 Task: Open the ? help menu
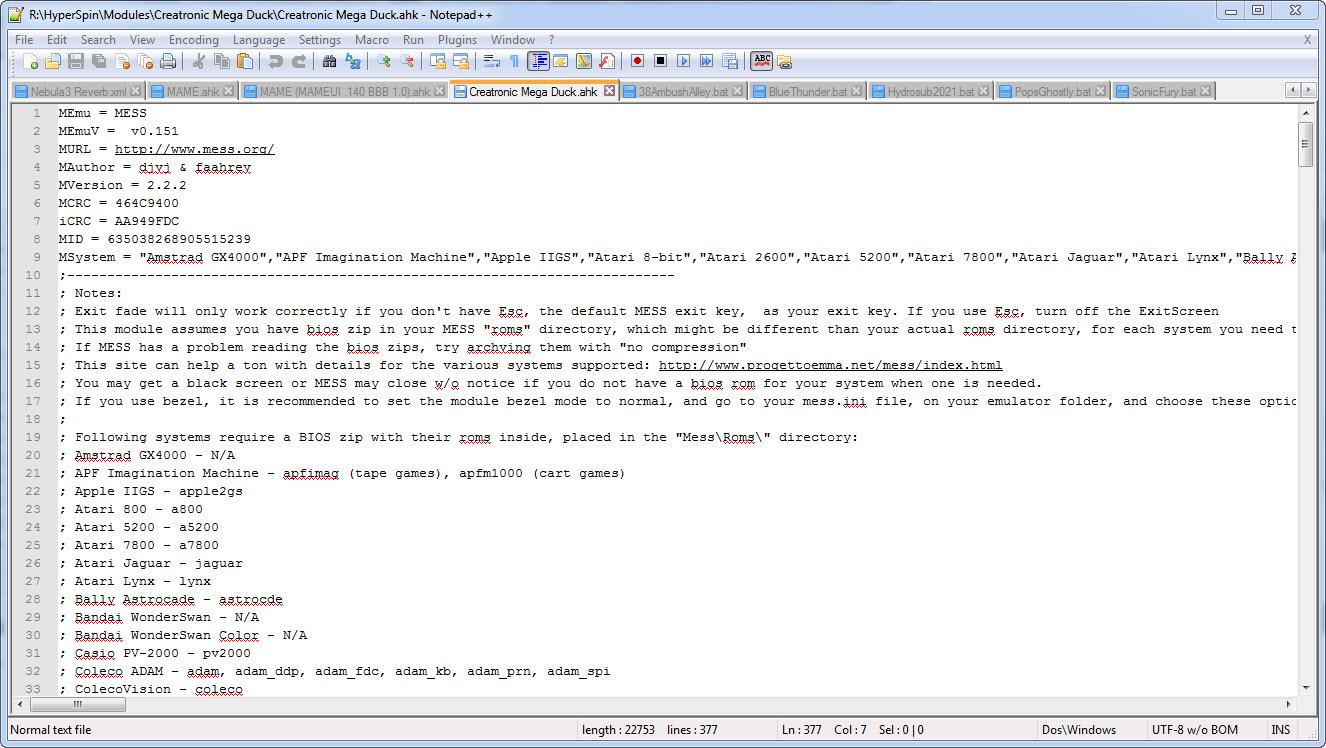coord(551,40)
